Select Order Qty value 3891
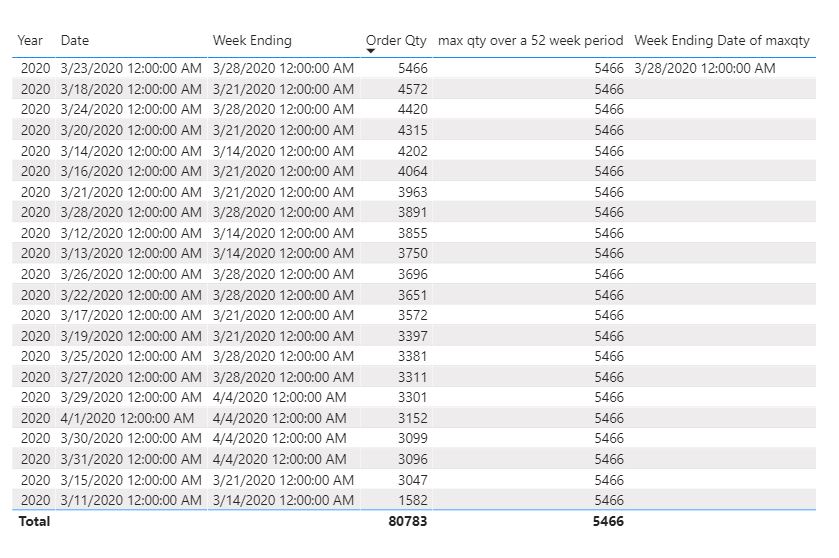Viewport: 839px width, 558px height. pyautogui.click(x=413, y=212)
